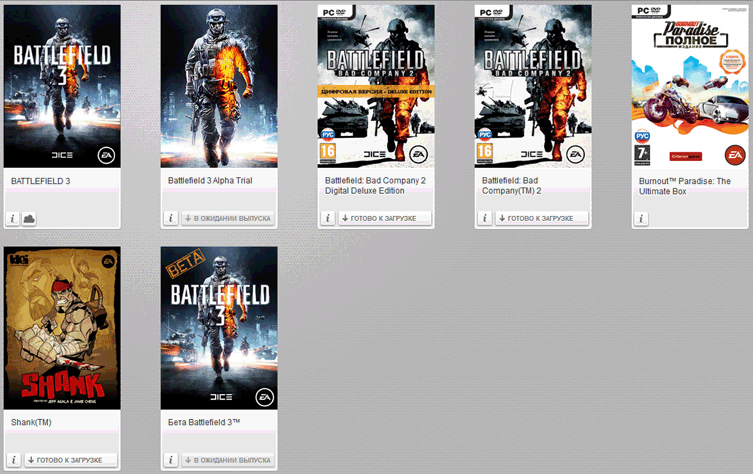
Task: Click the info icon under Shank(TM)
Action: tap(13, 460)
